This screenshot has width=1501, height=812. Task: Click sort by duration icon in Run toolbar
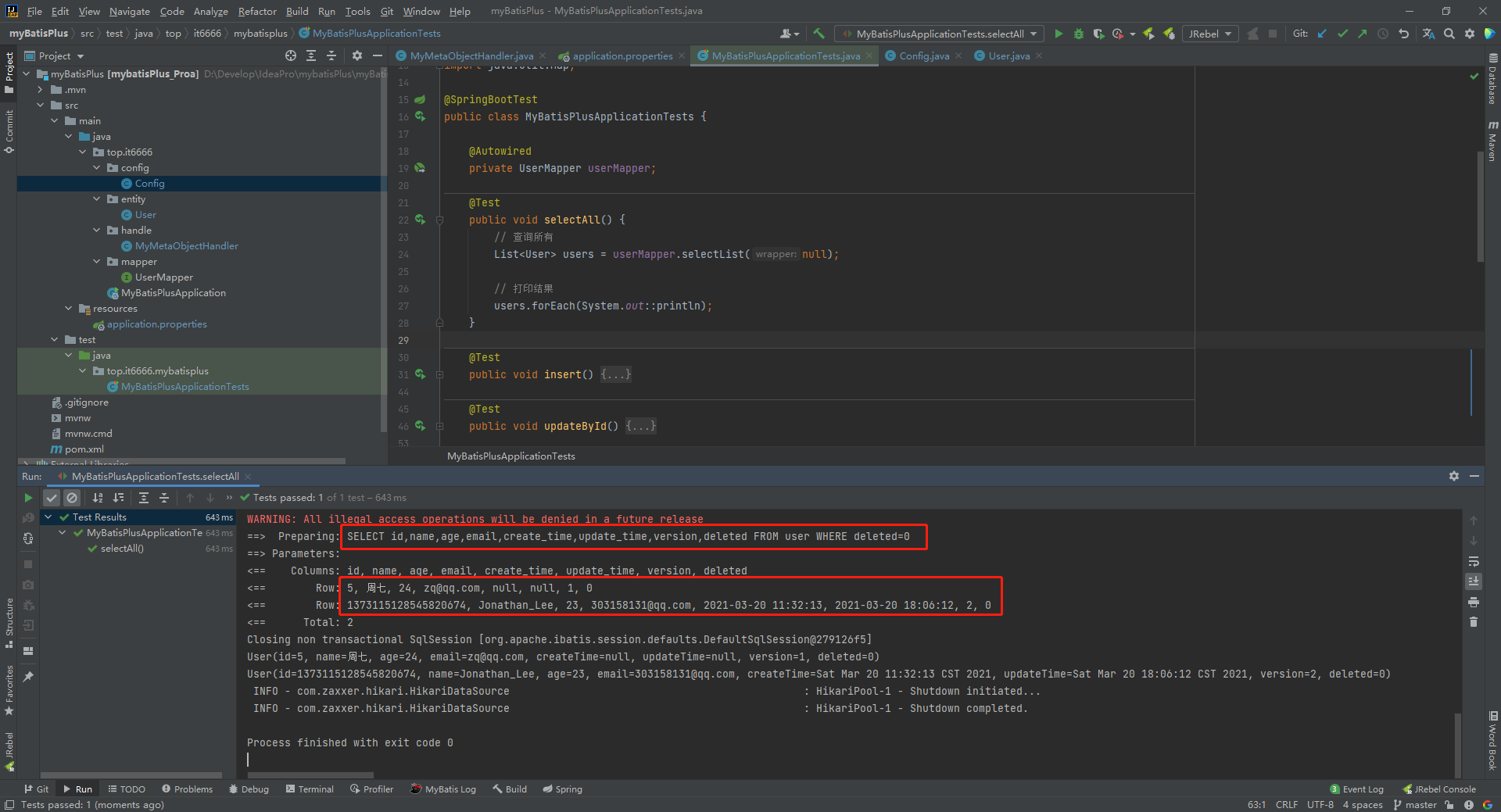118,498
